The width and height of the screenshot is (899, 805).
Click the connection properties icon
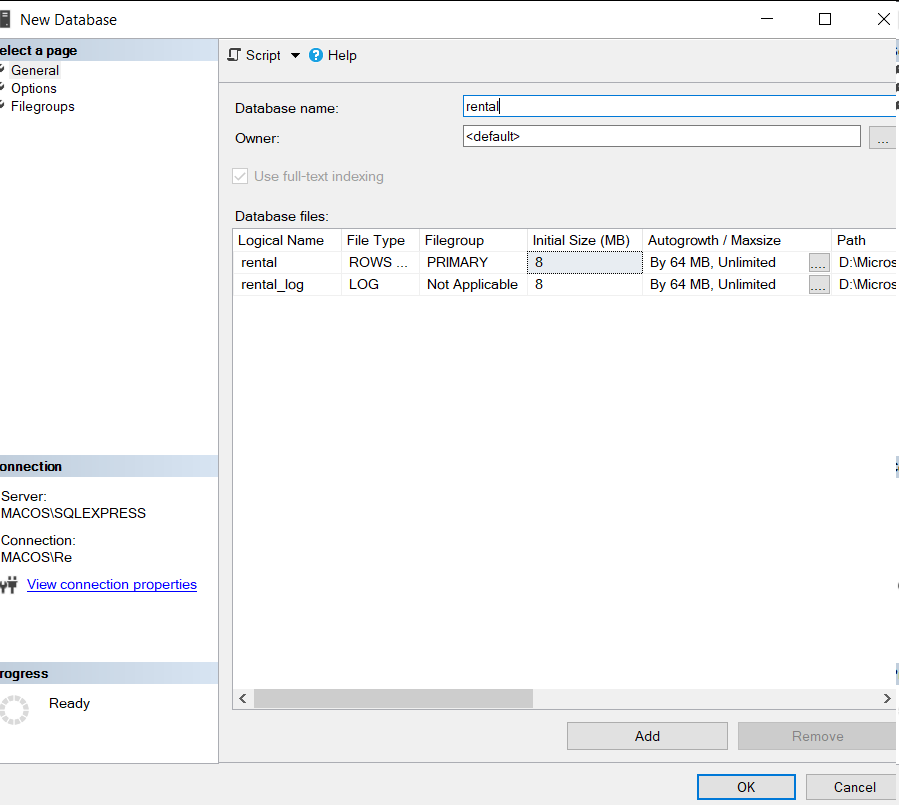[9, 585]
